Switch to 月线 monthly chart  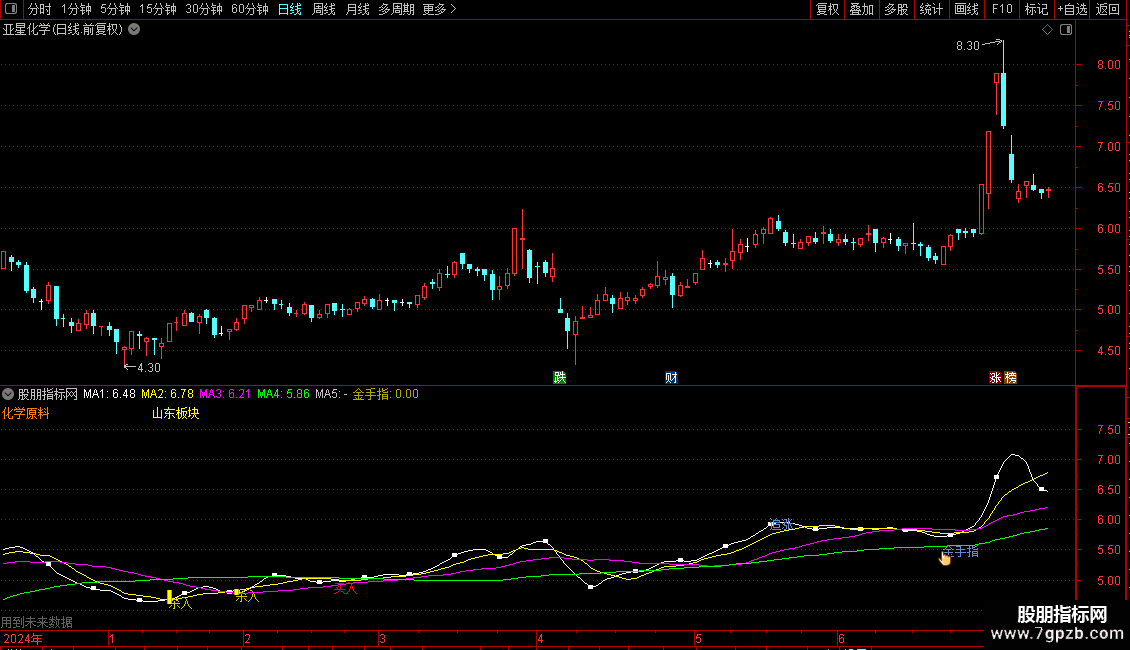tap(357, 9)
